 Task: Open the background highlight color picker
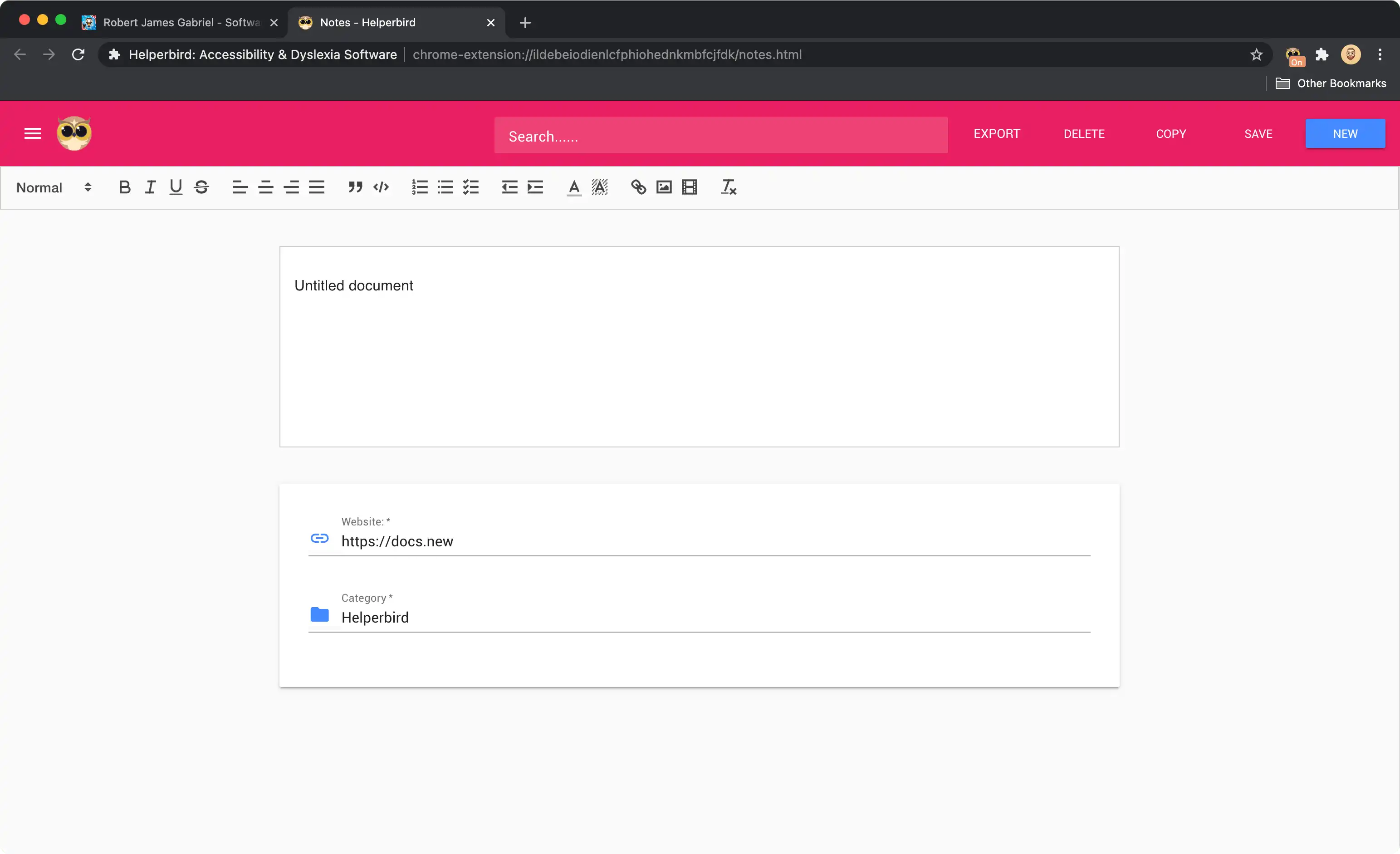click(599, 187)
